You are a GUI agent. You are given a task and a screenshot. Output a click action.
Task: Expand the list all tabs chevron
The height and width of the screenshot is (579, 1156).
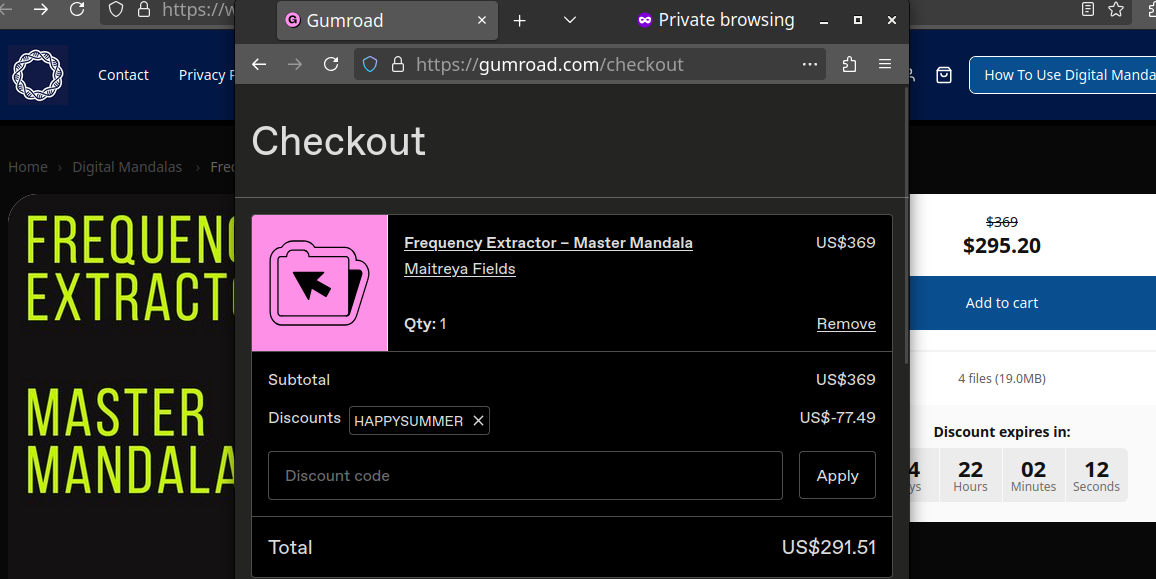[569, 20]
